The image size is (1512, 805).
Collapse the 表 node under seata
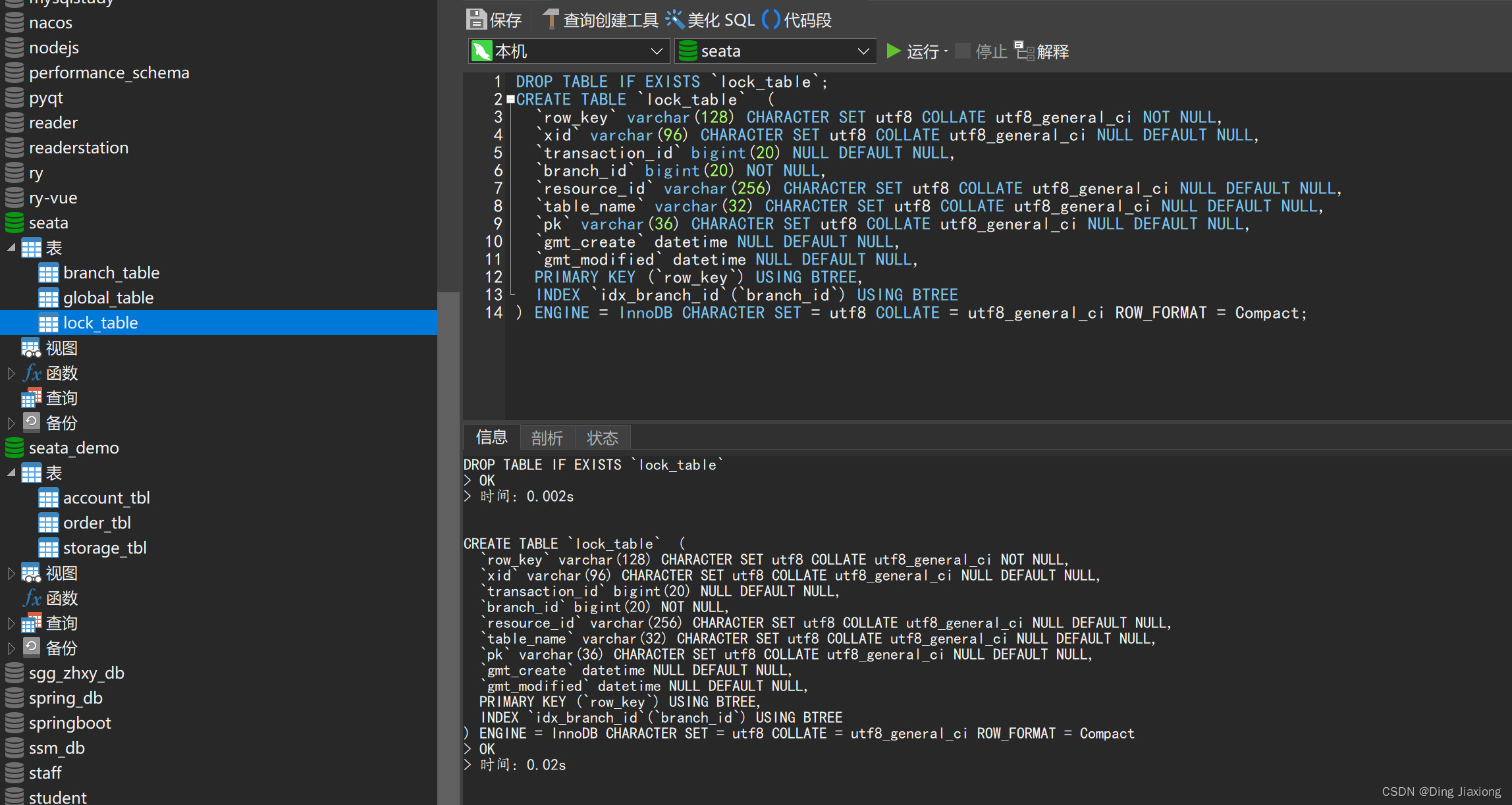coord(11,248)
